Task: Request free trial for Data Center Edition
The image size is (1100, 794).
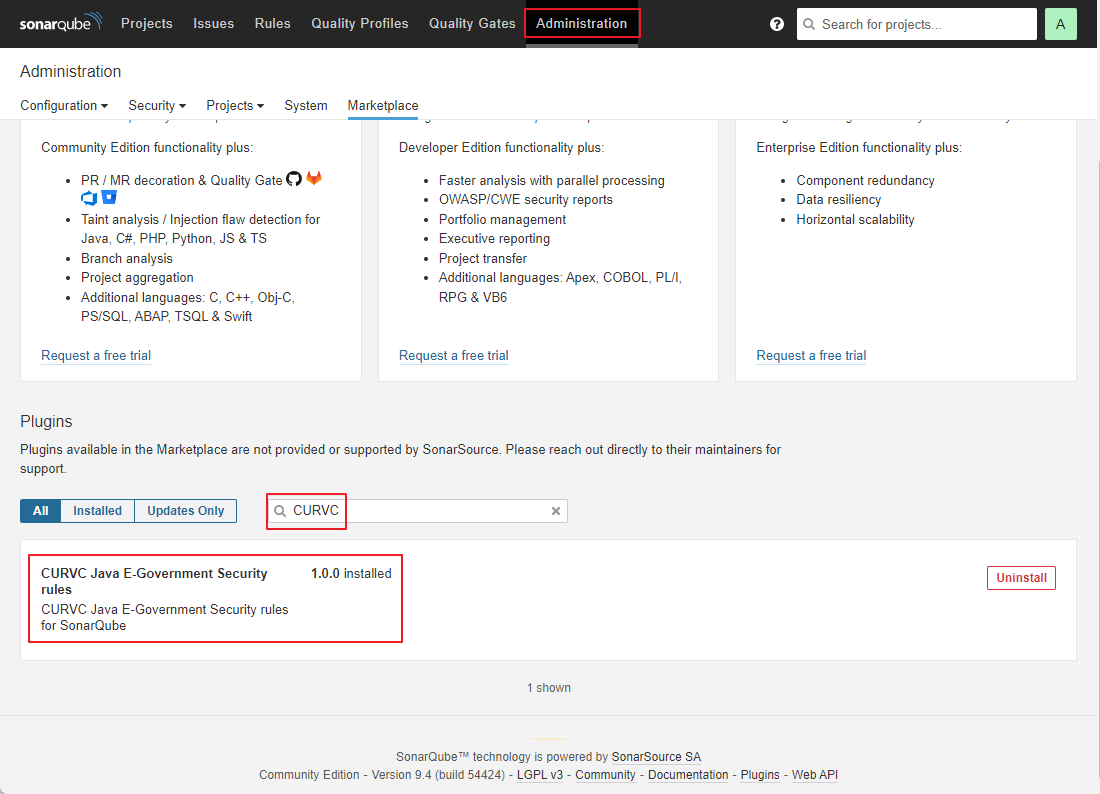Action: click(811, 356)
